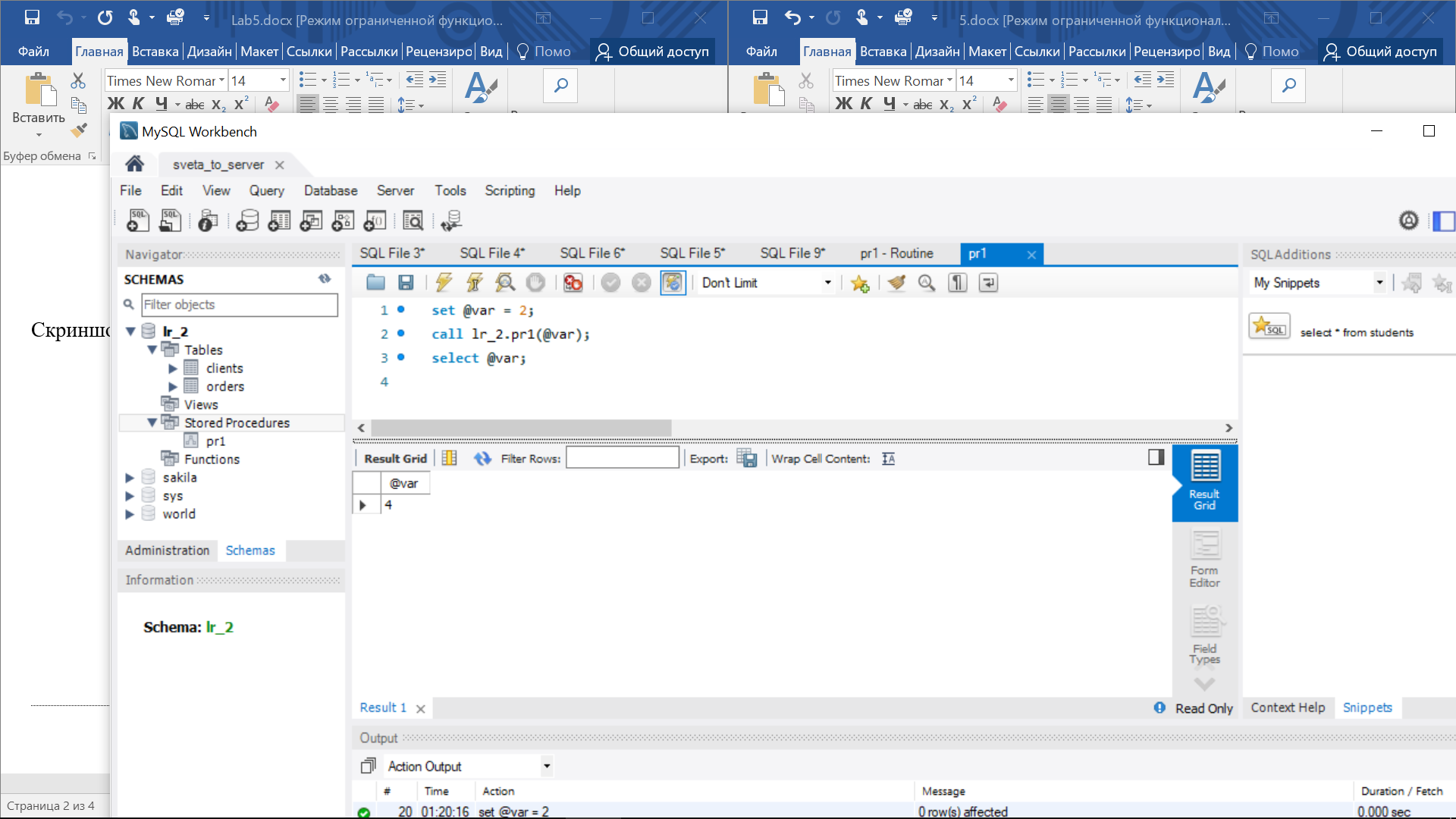Refresh result grid icon
This screenshot has height=819, width=1456.
[x=482, y=458]
